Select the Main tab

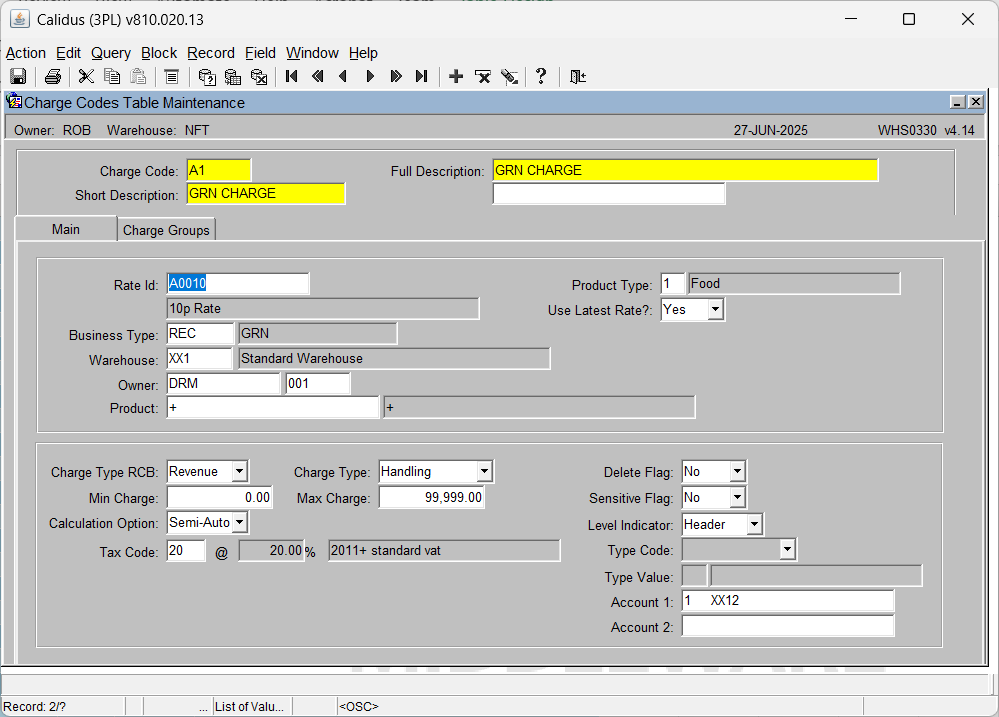pos(66,229)
